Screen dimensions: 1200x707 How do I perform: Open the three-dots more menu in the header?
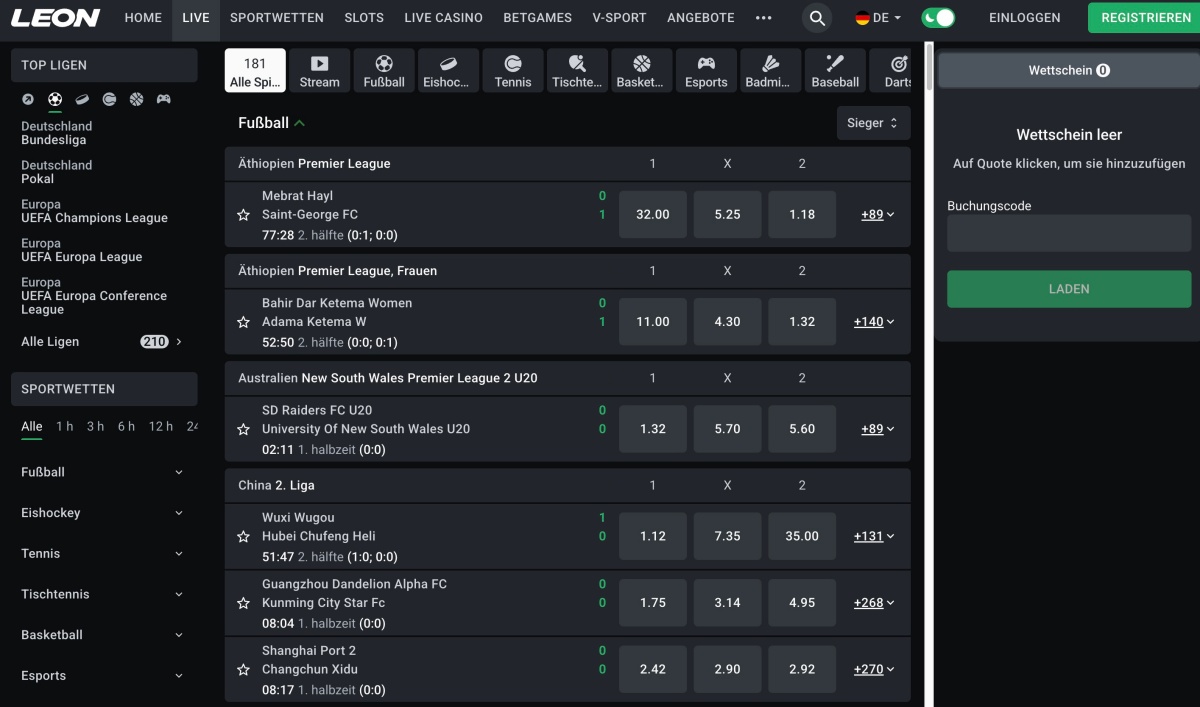pos(764,18)
